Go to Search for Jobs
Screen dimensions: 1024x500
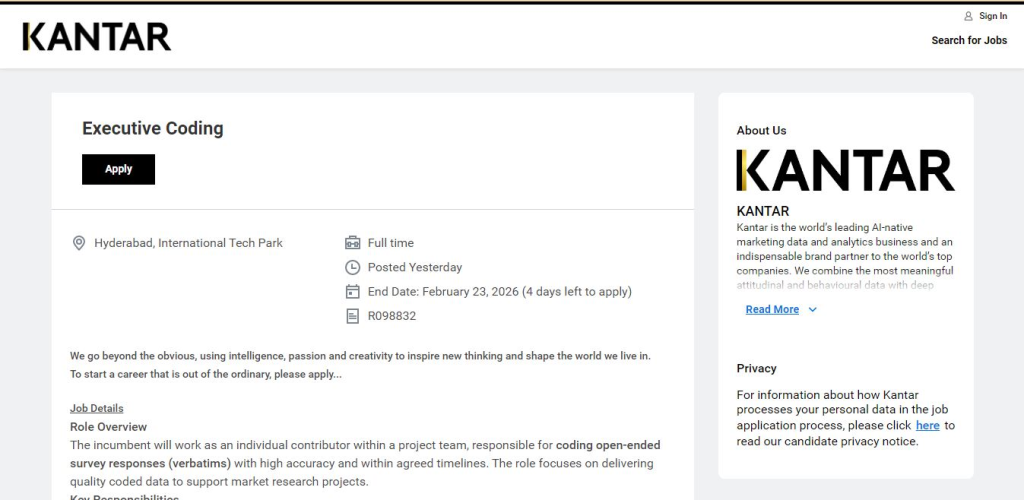(x=969, y=40)
